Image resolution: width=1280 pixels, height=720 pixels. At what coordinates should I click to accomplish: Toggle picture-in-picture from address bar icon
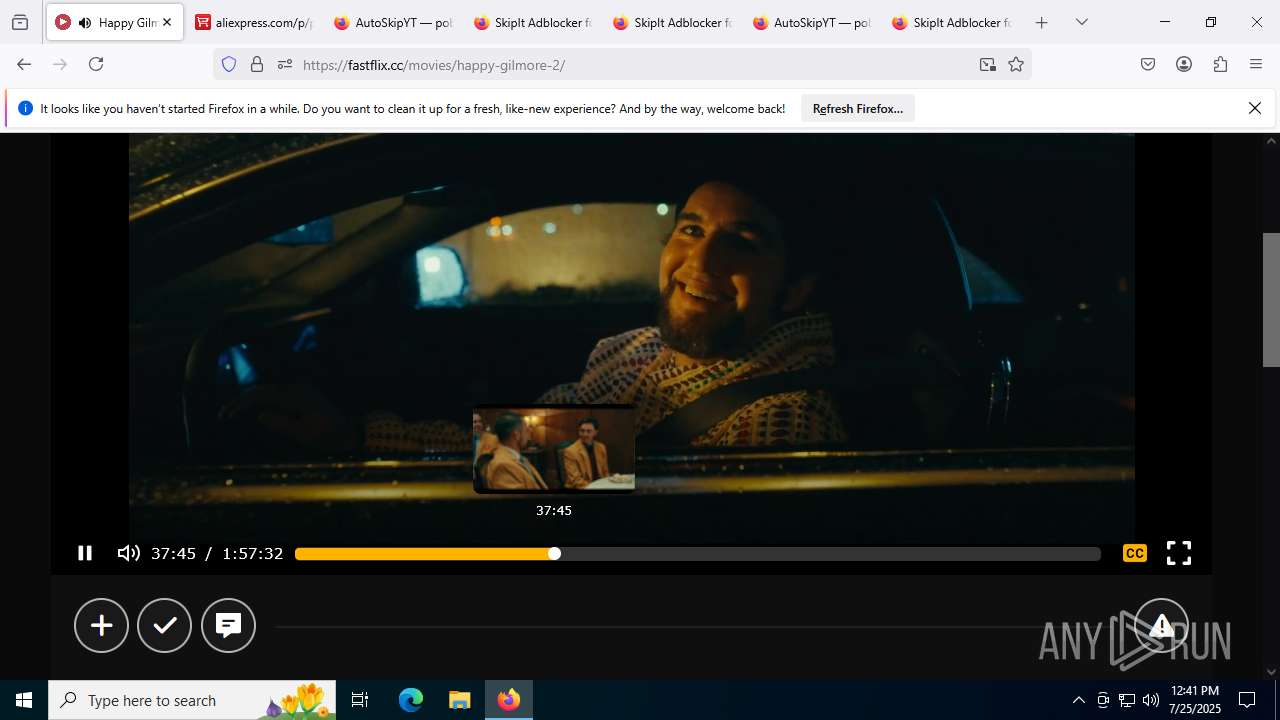[987, 64]
